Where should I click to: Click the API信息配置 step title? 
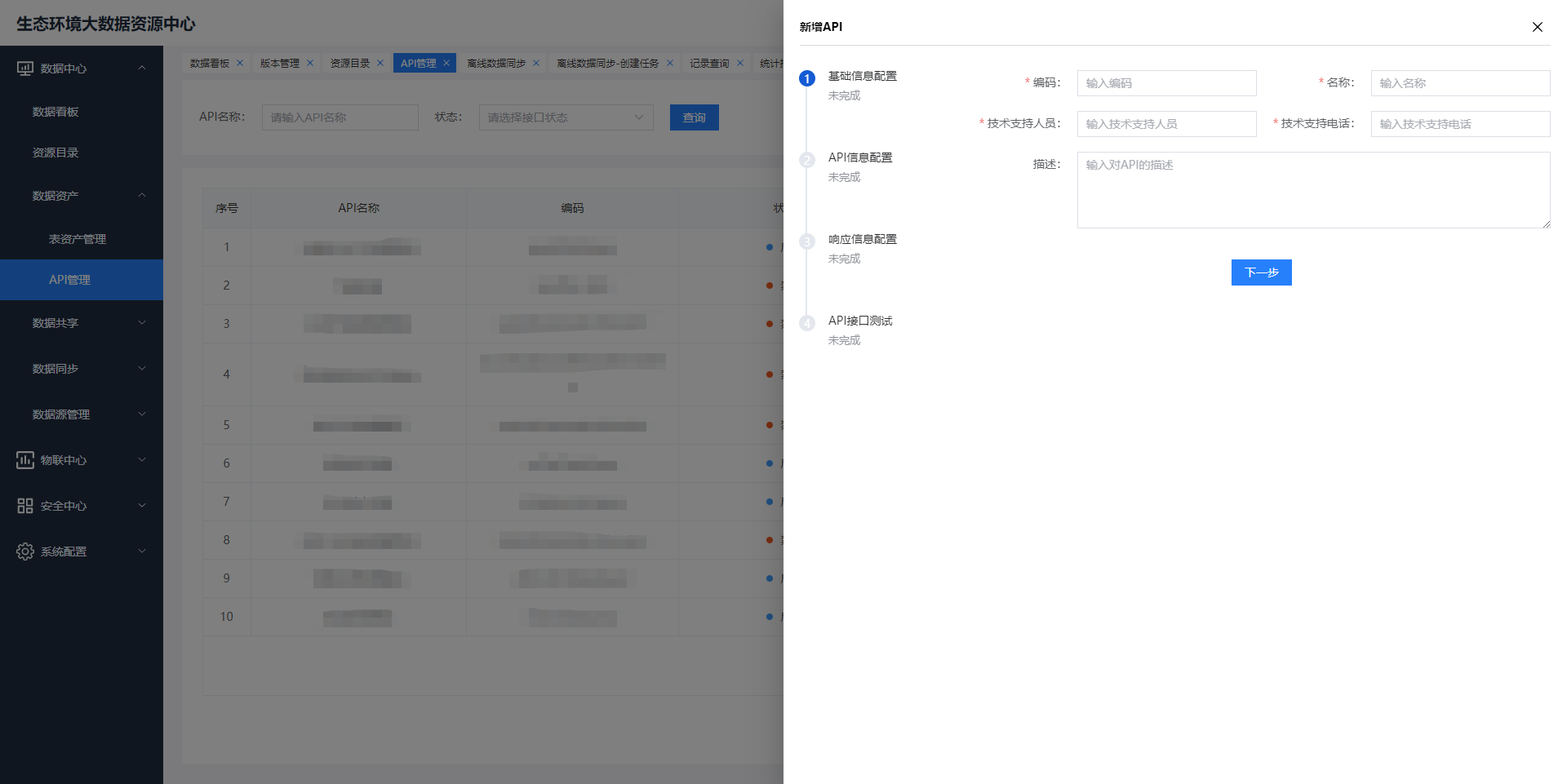tap(860, 157)
